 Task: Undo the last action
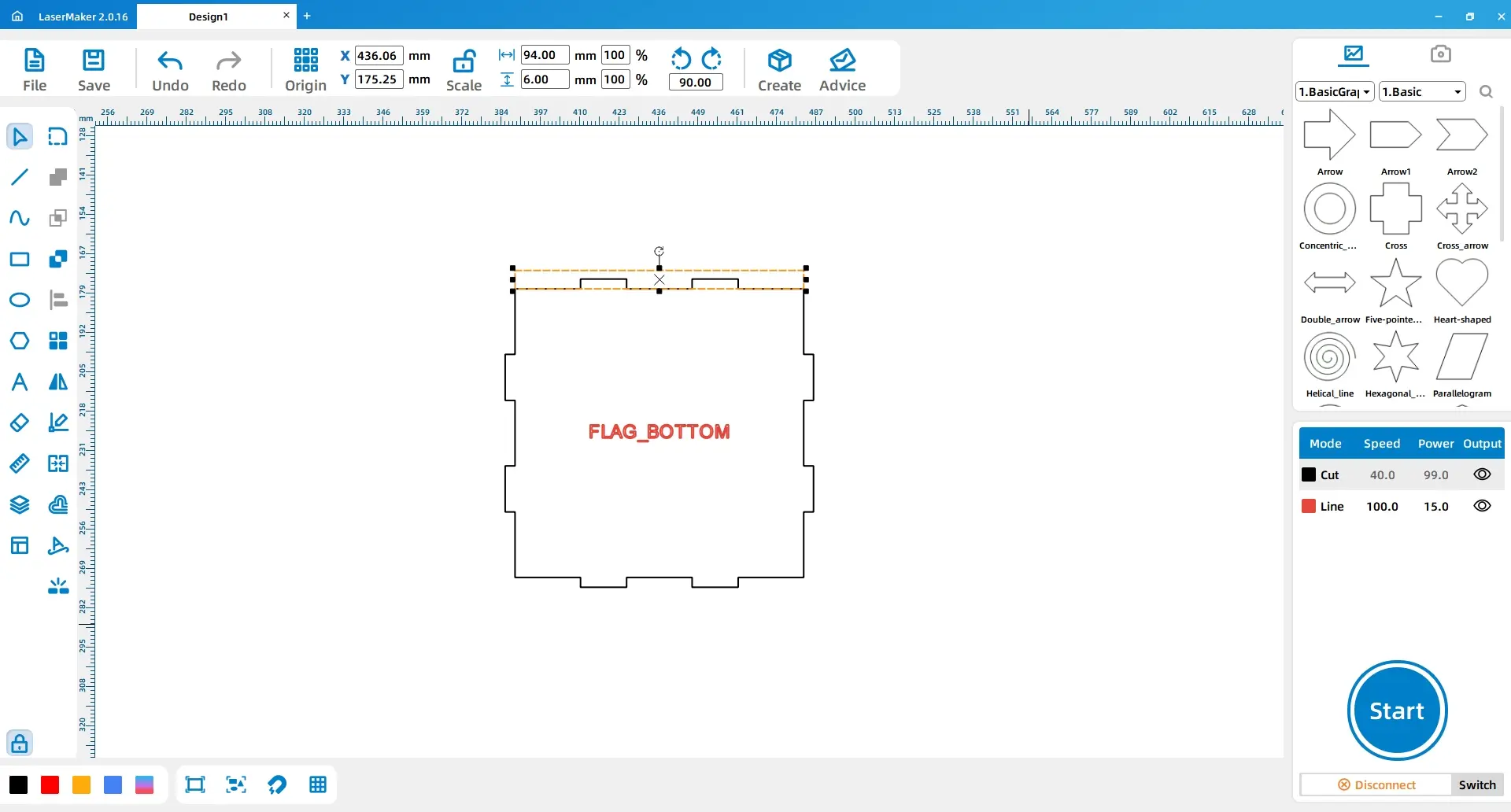[170, 70]
